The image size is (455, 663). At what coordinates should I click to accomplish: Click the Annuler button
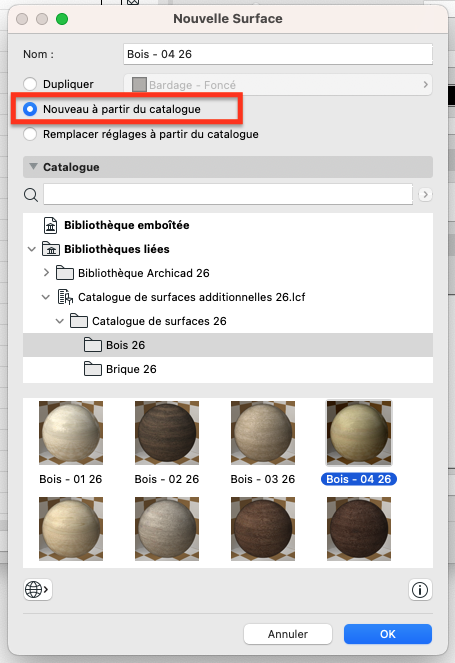(x=288, y=634)
